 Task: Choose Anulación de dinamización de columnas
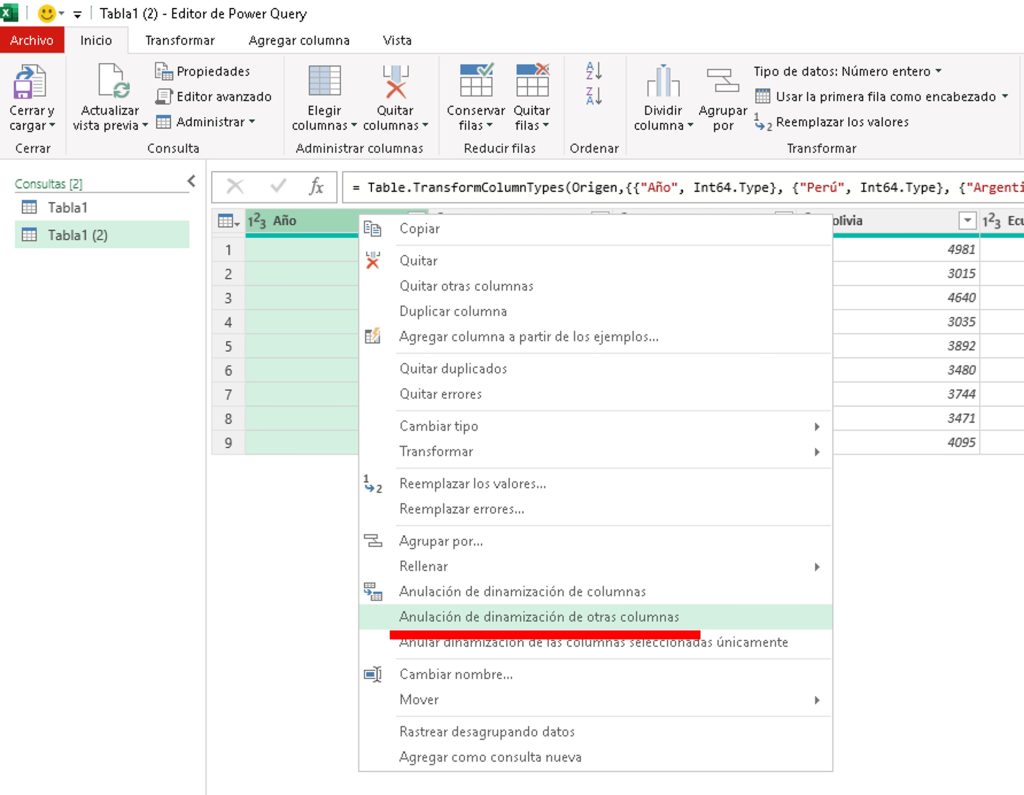[596, 592]
